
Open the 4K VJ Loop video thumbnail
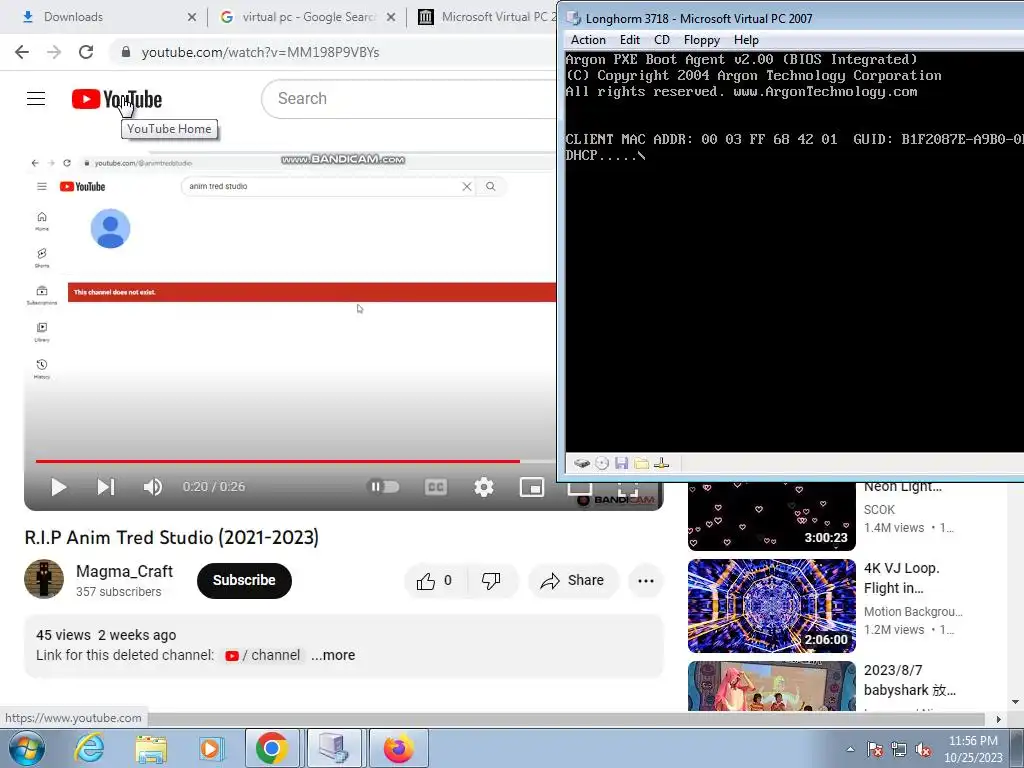pos(771,605)
